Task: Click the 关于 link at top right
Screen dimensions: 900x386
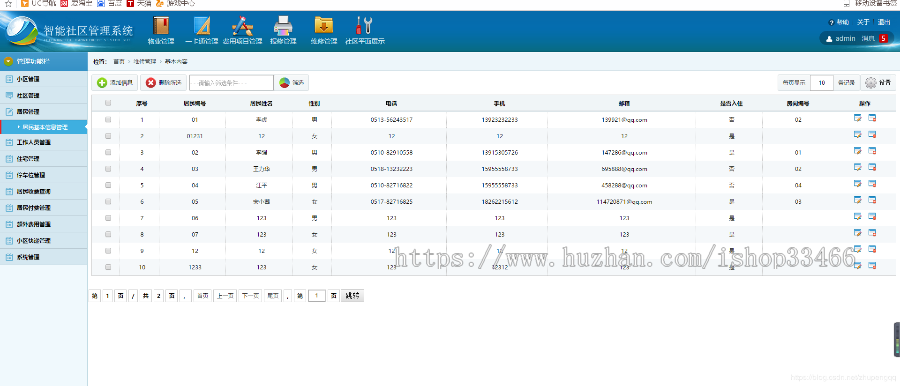Action: pyautogui.click(x=863, y=22)
